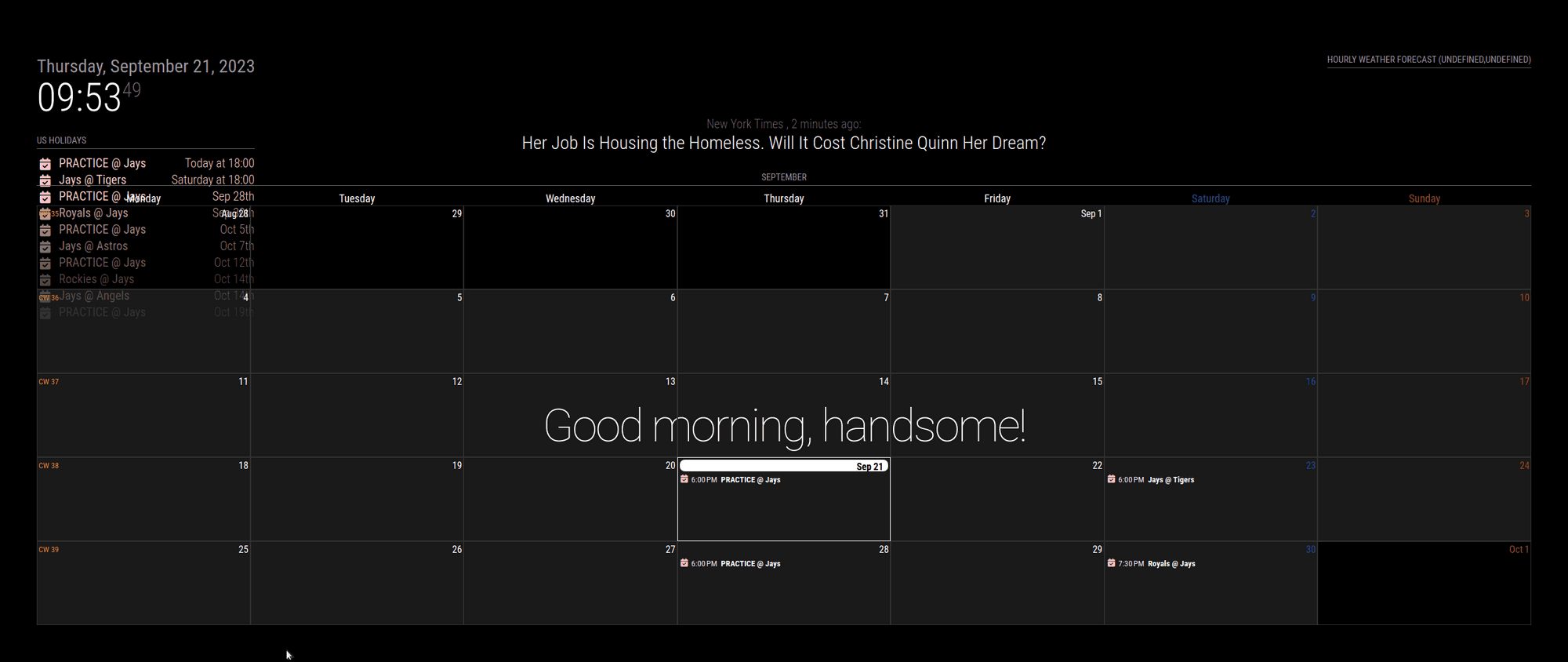Image resolution: width=1568 pixels, height=662 pixels.
Task: Click calendar icon beside PRACTICE @ Jays Today
Action: pos(45,164)
